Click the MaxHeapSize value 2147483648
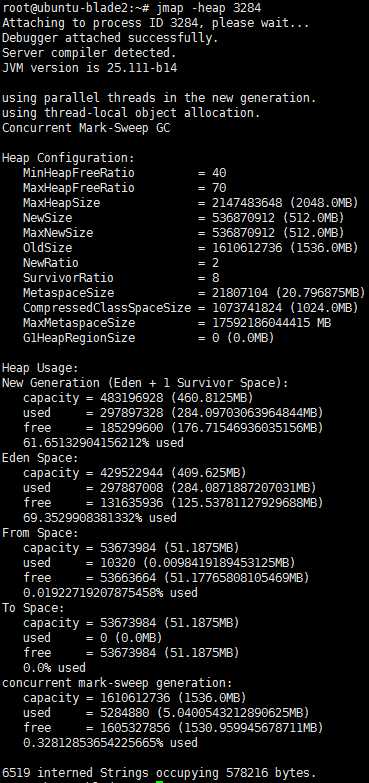369x783 pixels. point(240,203)
